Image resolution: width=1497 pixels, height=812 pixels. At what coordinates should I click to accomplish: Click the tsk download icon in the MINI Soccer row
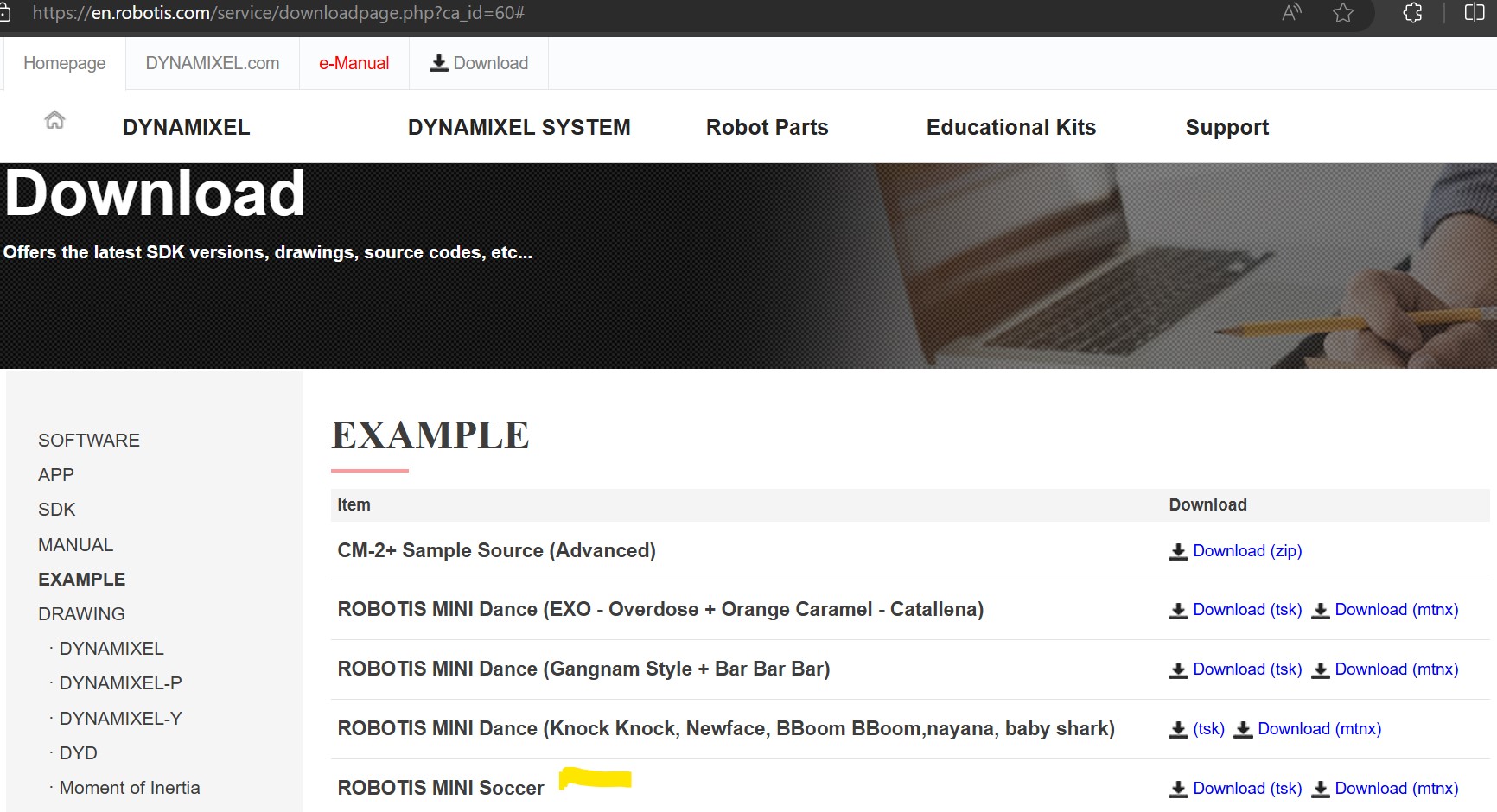click(x=1178, y=790)
